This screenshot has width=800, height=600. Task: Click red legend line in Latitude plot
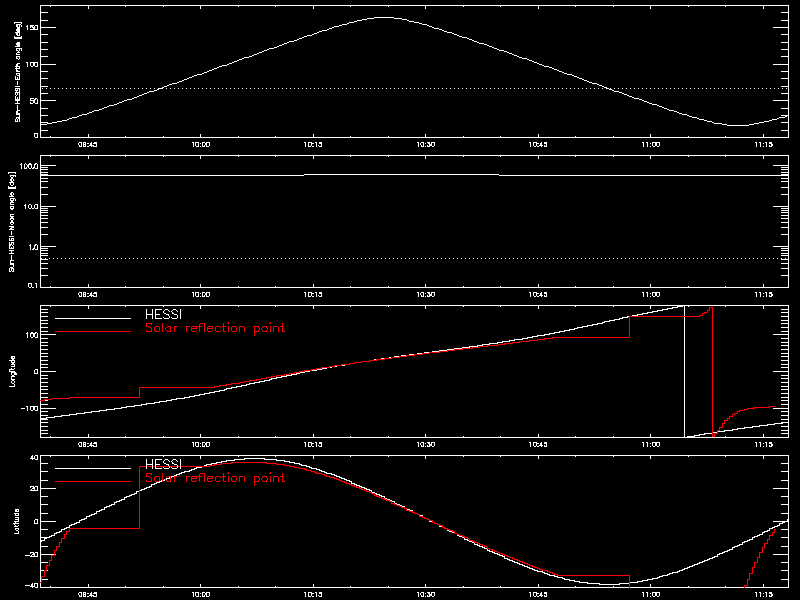point(93,481)
